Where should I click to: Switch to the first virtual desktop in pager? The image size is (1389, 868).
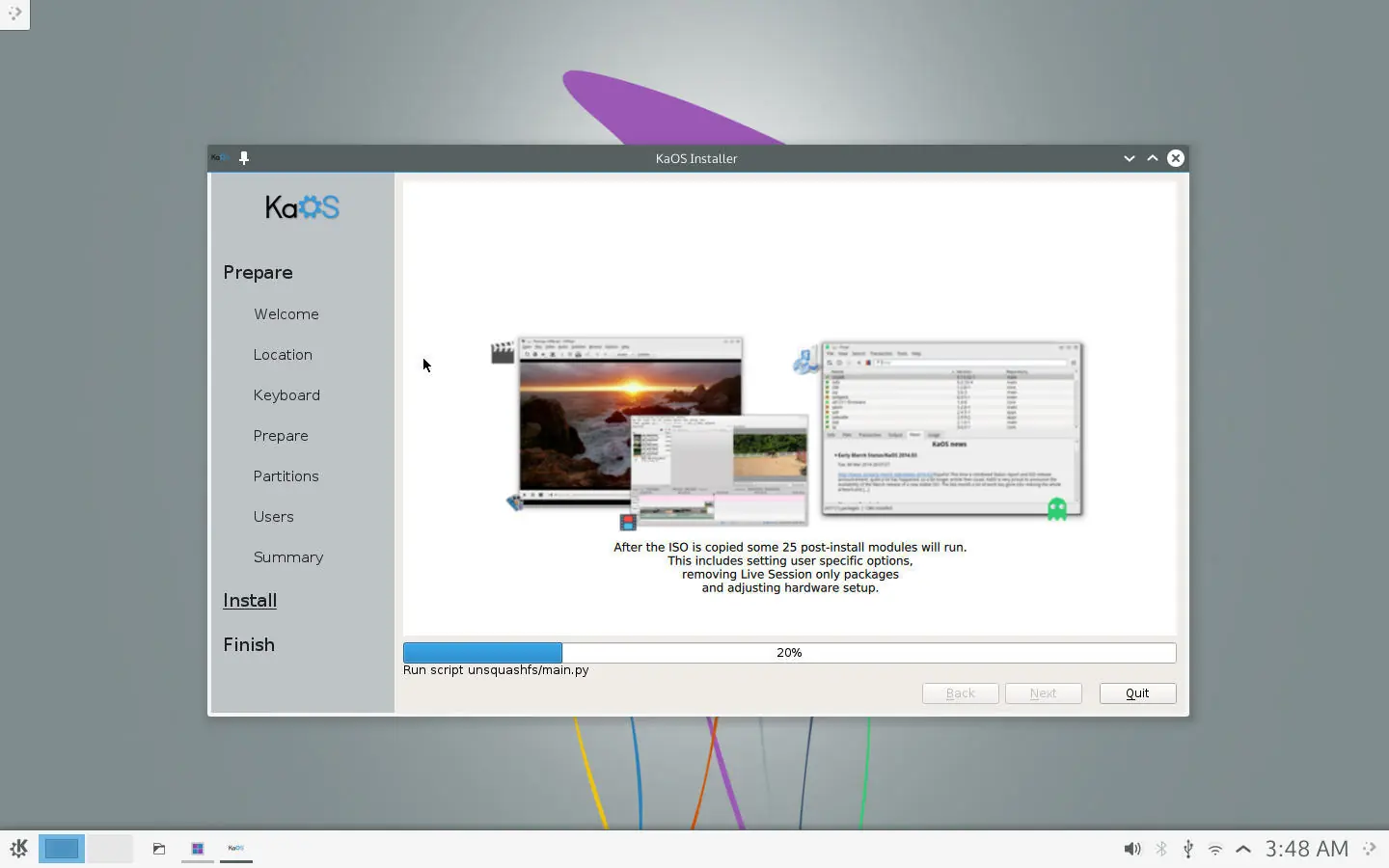coord(62,849)
